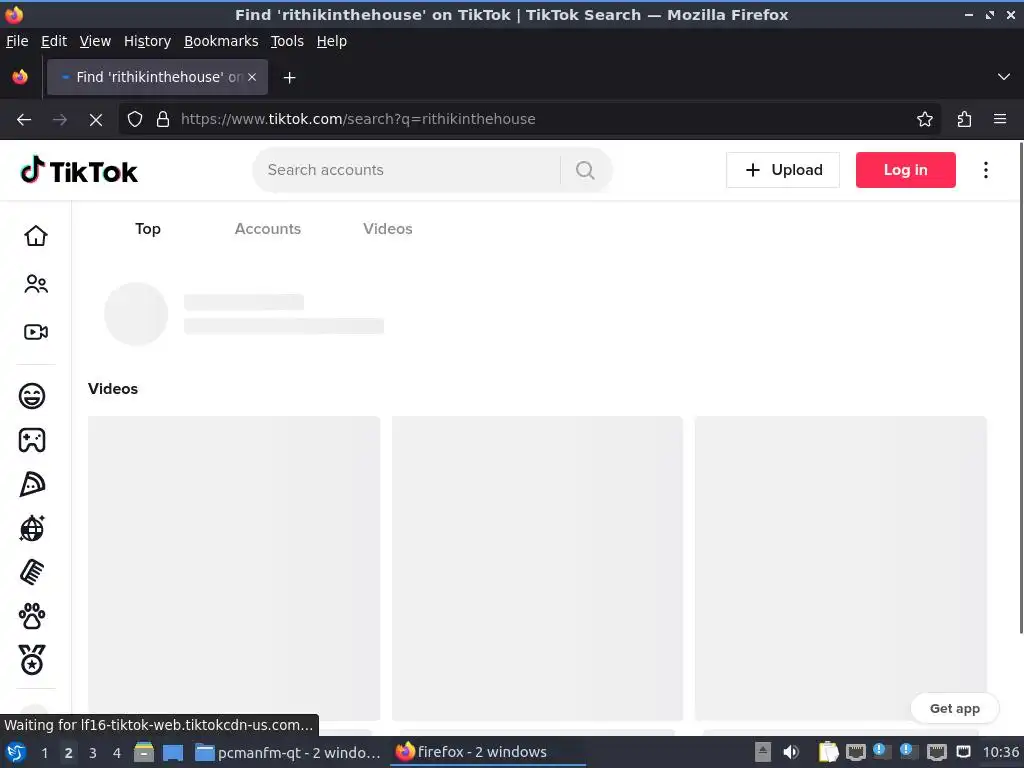Click the taskbar clock 10:36
The image size is (1024, 768).
[1000, 752]
